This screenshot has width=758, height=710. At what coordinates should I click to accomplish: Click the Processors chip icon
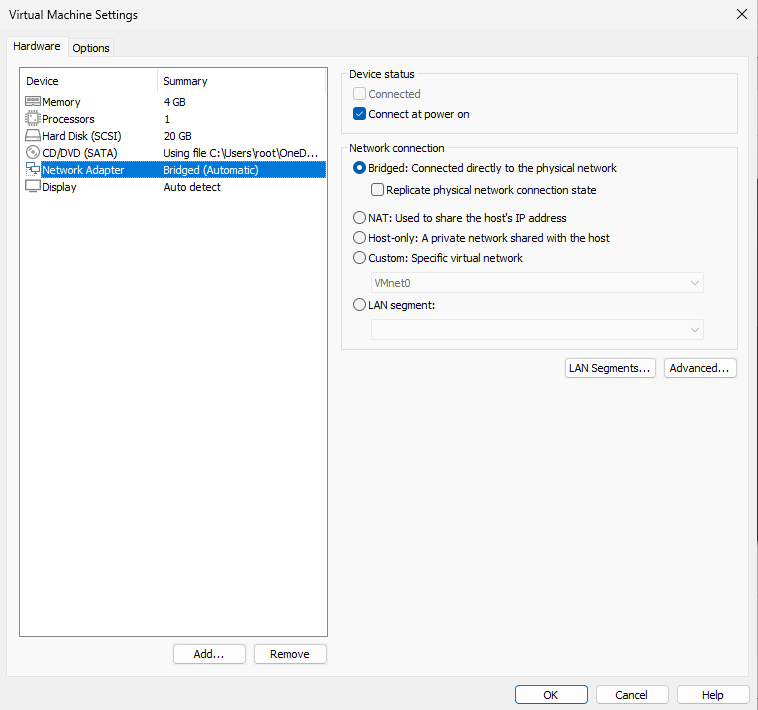33,119
